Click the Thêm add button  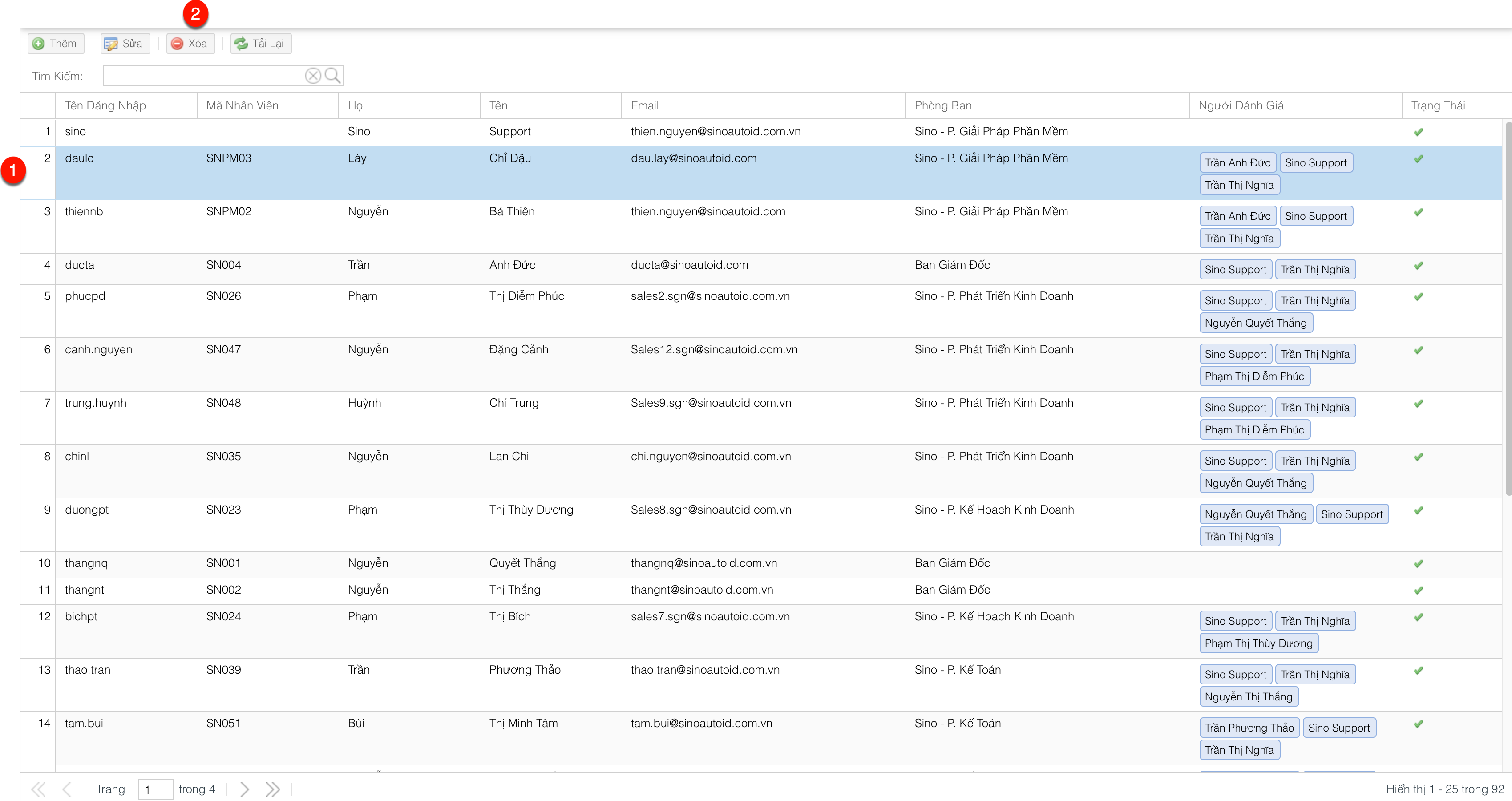56,44
